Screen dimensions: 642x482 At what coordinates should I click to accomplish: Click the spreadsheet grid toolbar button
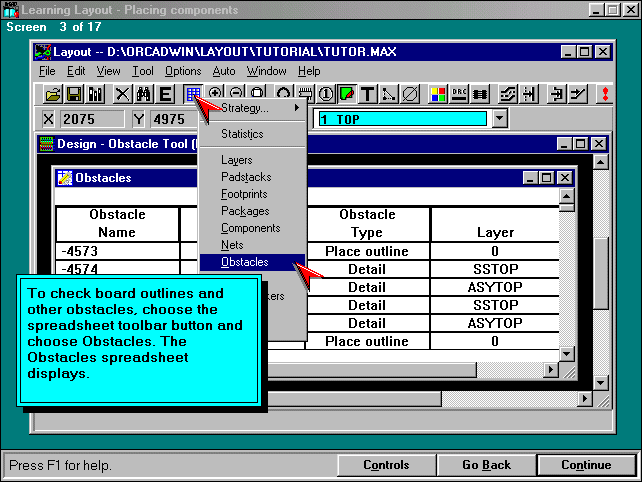[192, 95]
